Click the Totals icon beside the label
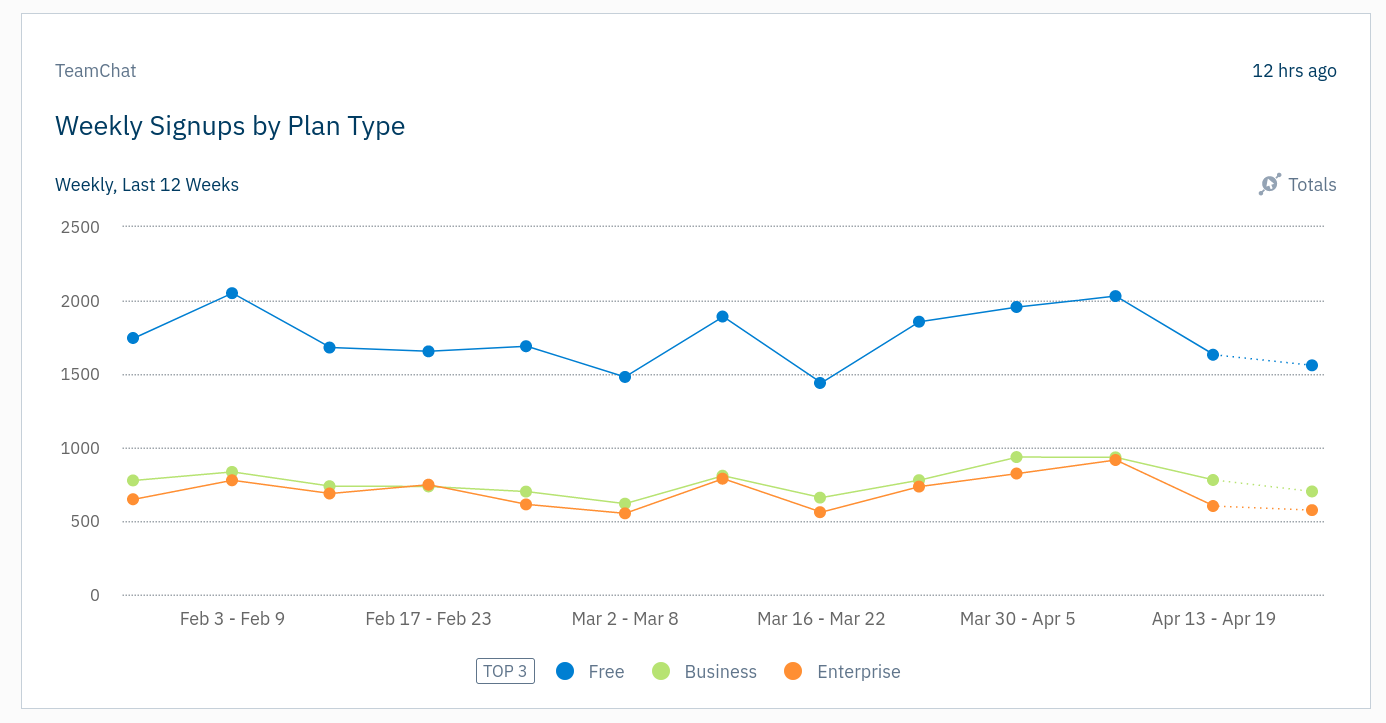The image size is (1386, 723). click(x=1269, y=184)
